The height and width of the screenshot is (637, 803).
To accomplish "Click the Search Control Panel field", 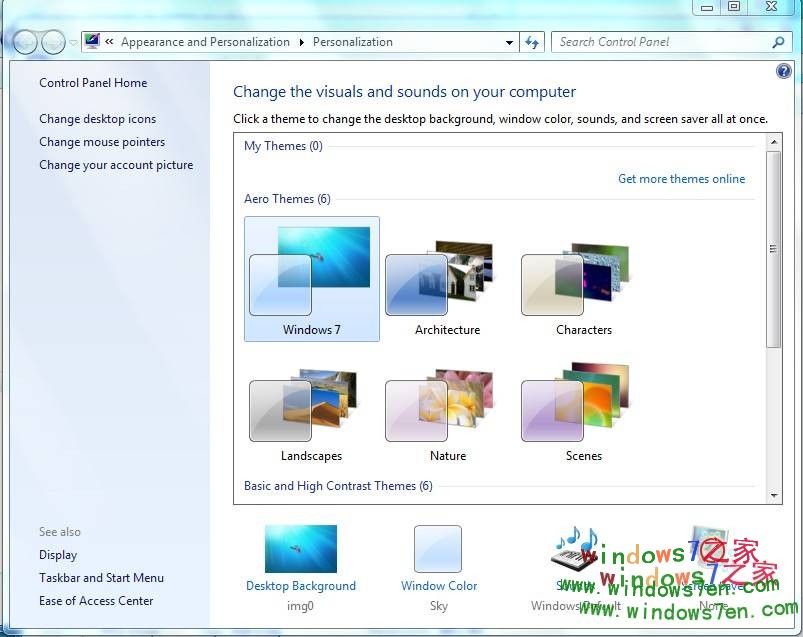I will (x=660, y=42).
